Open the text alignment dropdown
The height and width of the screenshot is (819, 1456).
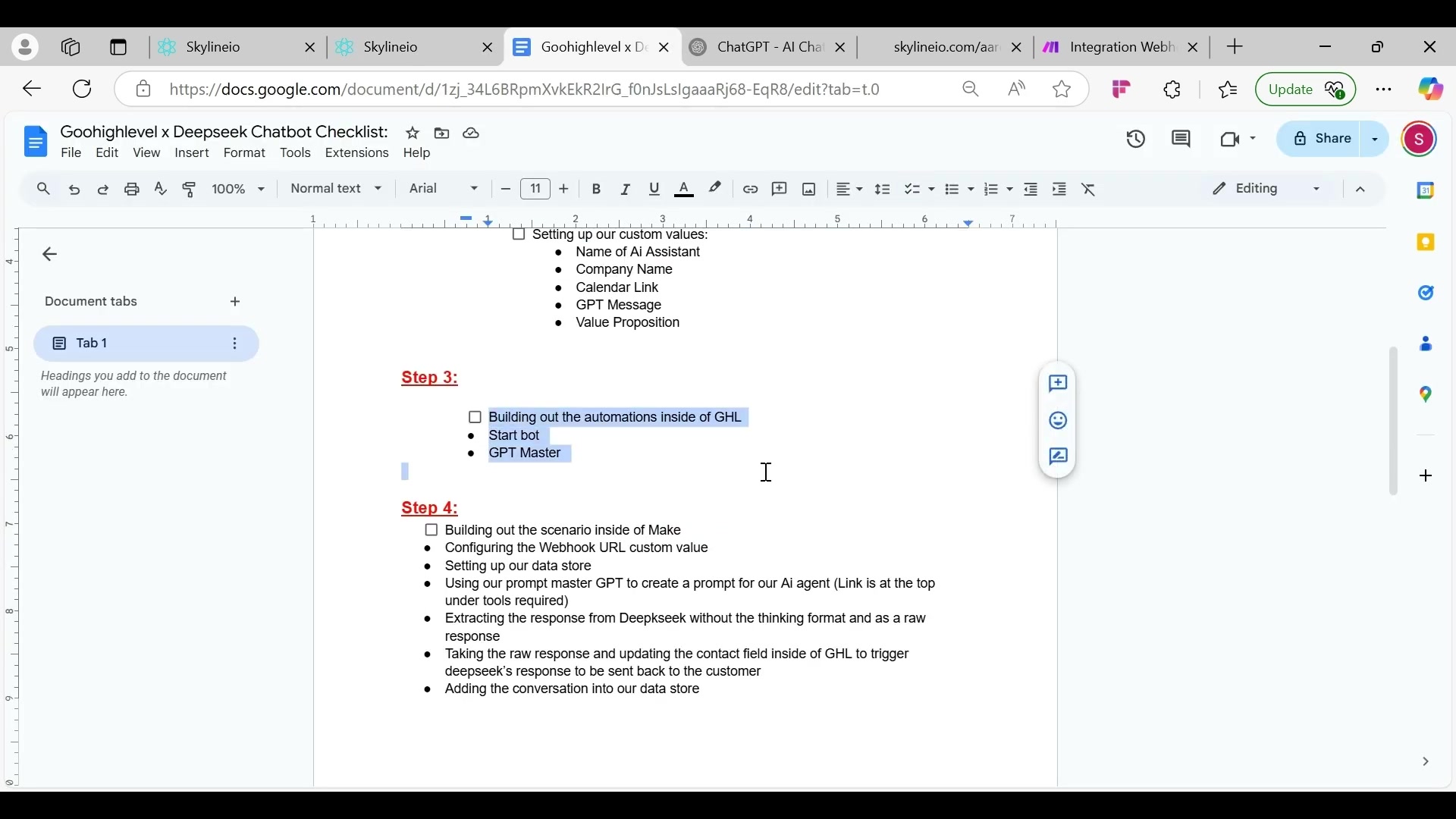[x=850, y=190]
